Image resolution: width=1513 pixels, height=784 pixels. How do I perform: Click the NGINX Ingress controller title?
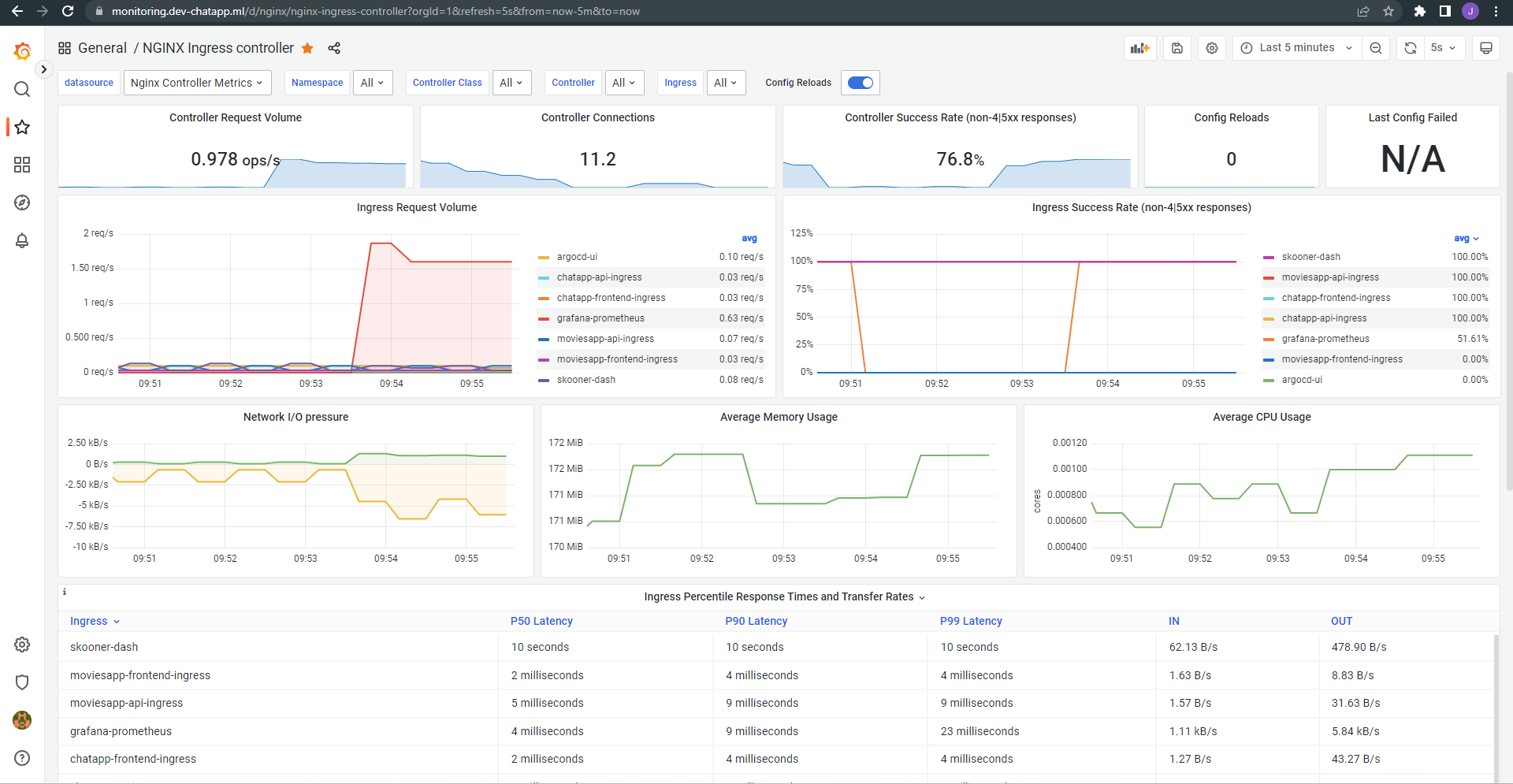(218, 48)
